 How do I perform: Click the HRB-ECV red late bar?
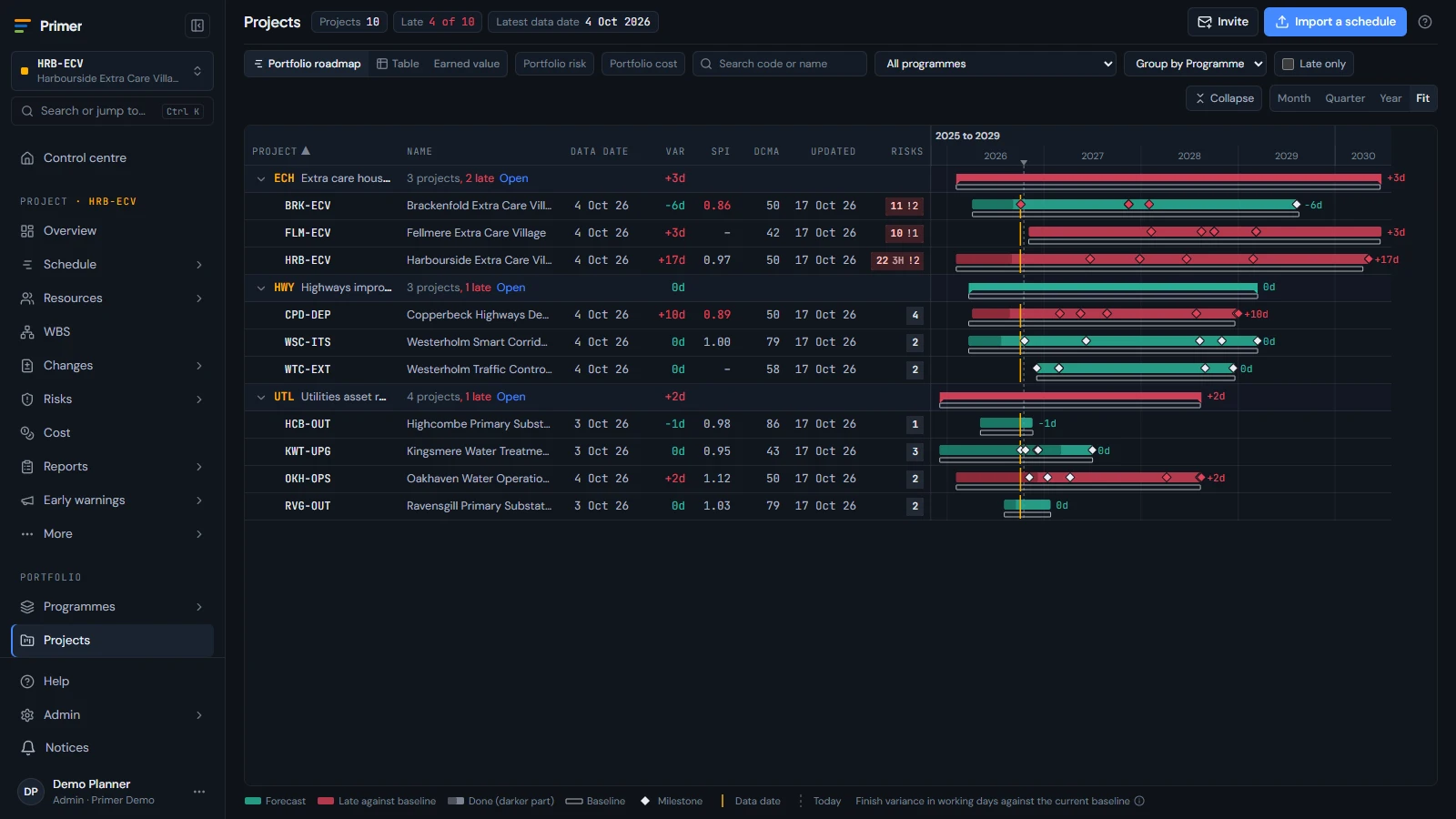click(x=1163, y=259)
